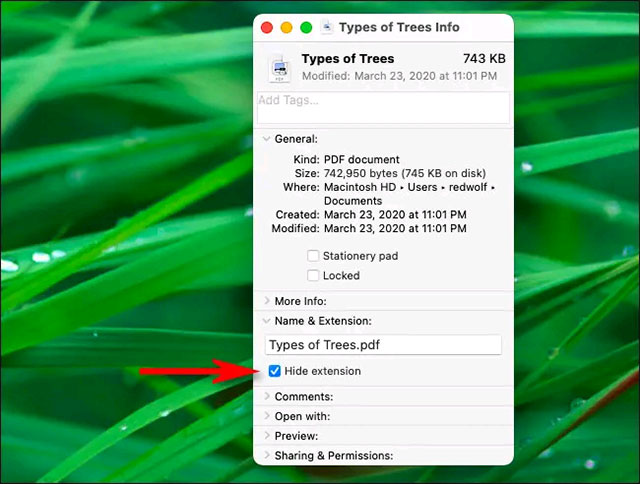Collapse the Name & Extension section
The image size is (640, 484).
pyautogui.click(x=267, y=321)
